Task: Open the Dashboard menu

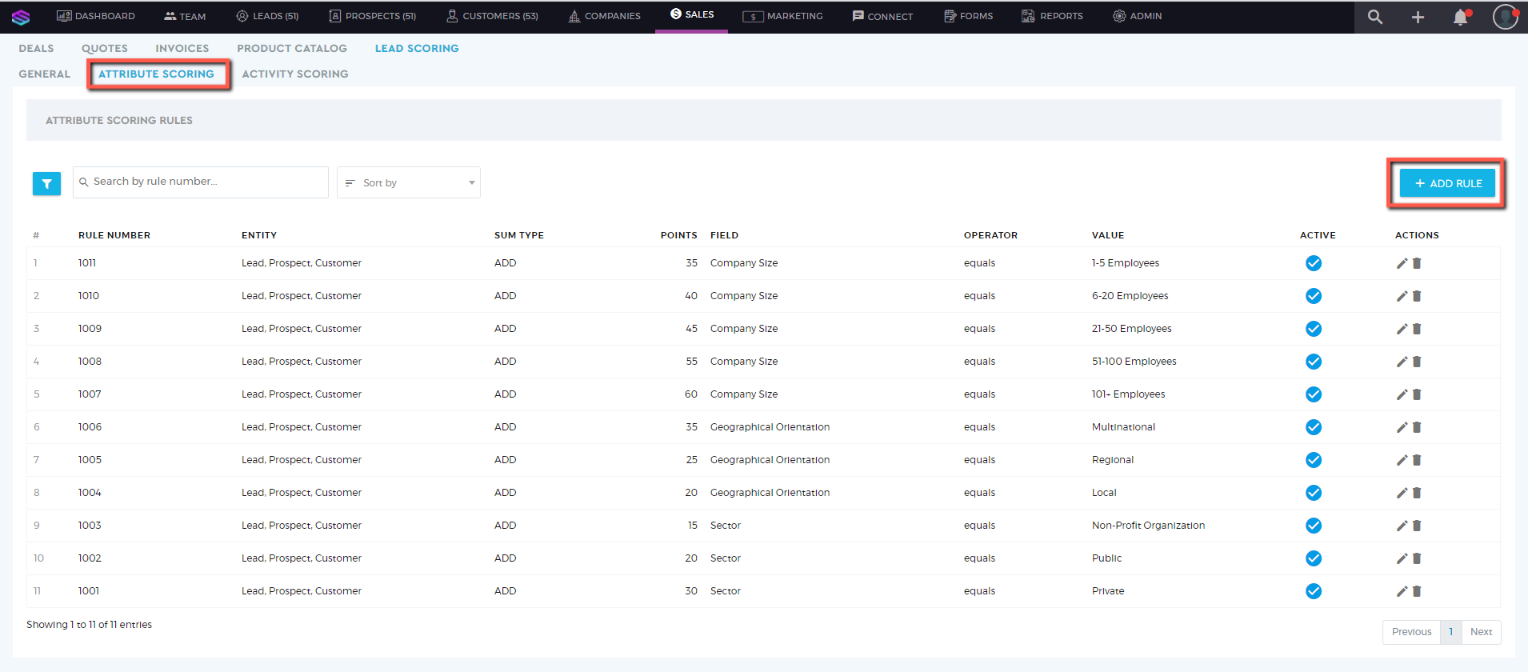Action: pos(96,16)
